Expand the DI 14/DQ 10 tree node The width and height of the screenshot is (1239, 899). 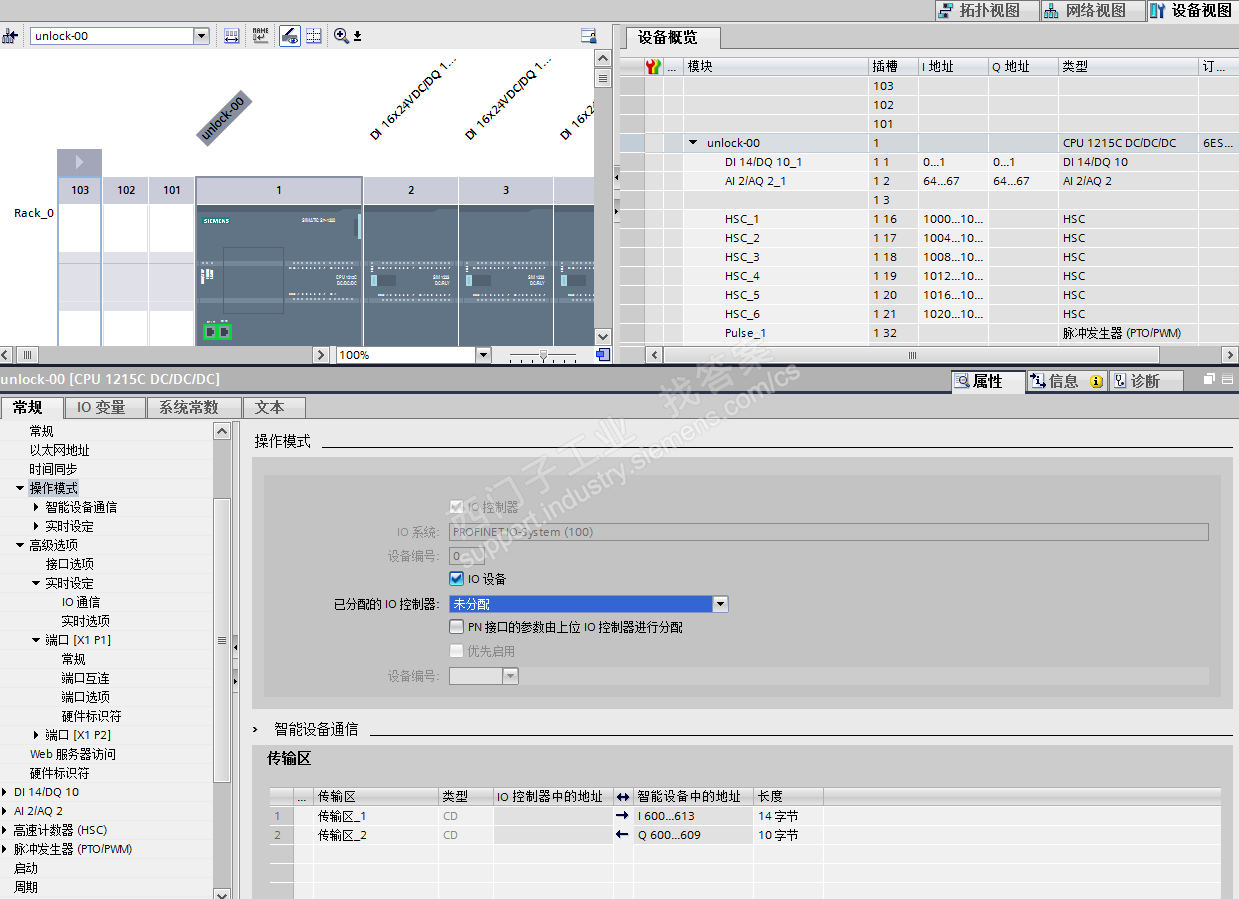click(5, 792)
